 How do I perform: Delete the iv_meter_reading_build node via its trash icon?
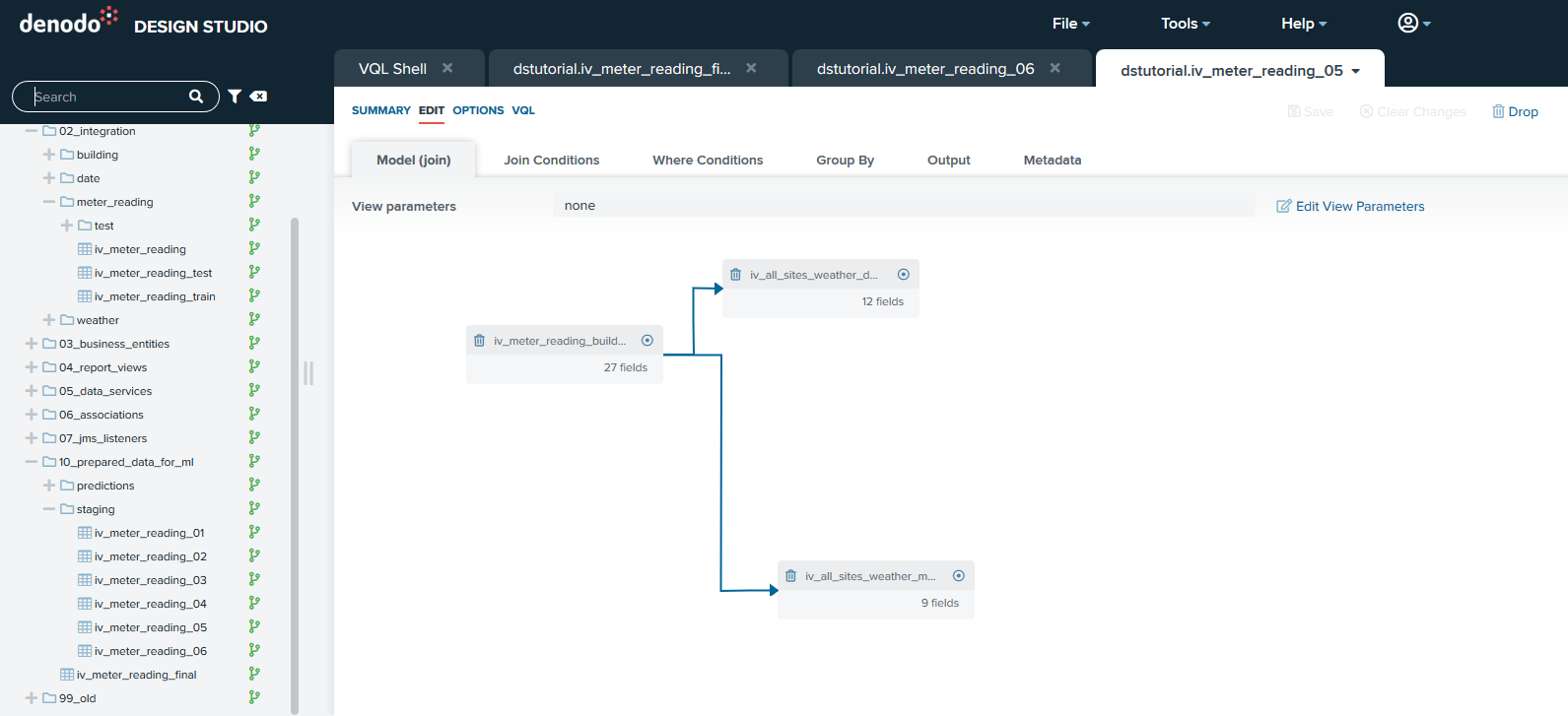479,341
